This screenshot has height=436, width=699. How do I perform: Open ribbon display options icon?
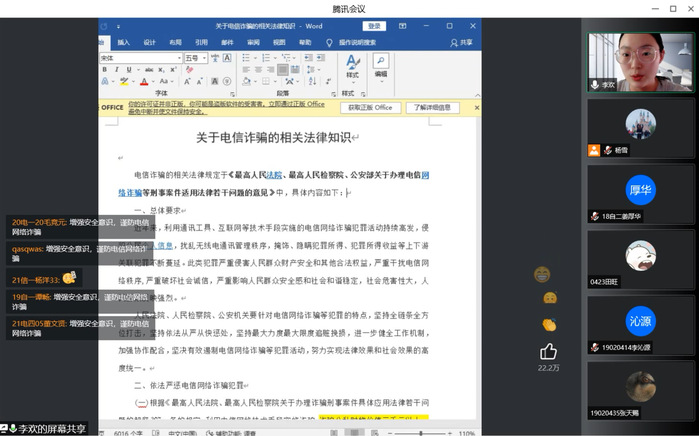(x=403, y=26)
